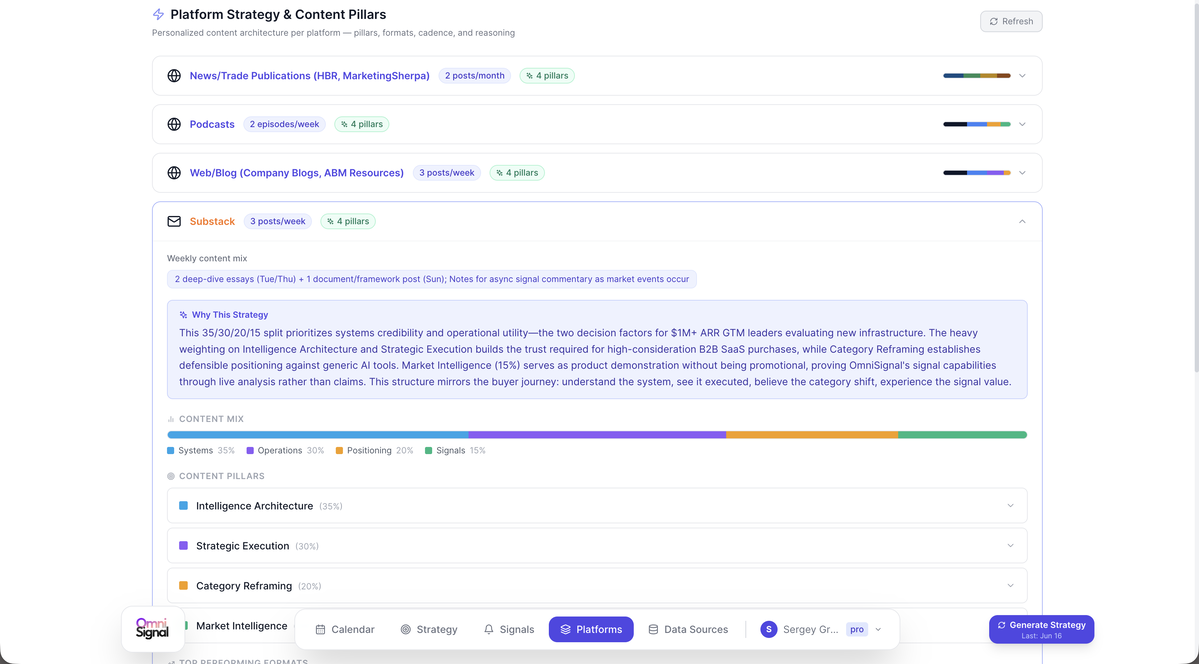Click the Sergey Gr... user name
The image size is (1199, 664).
811,630
